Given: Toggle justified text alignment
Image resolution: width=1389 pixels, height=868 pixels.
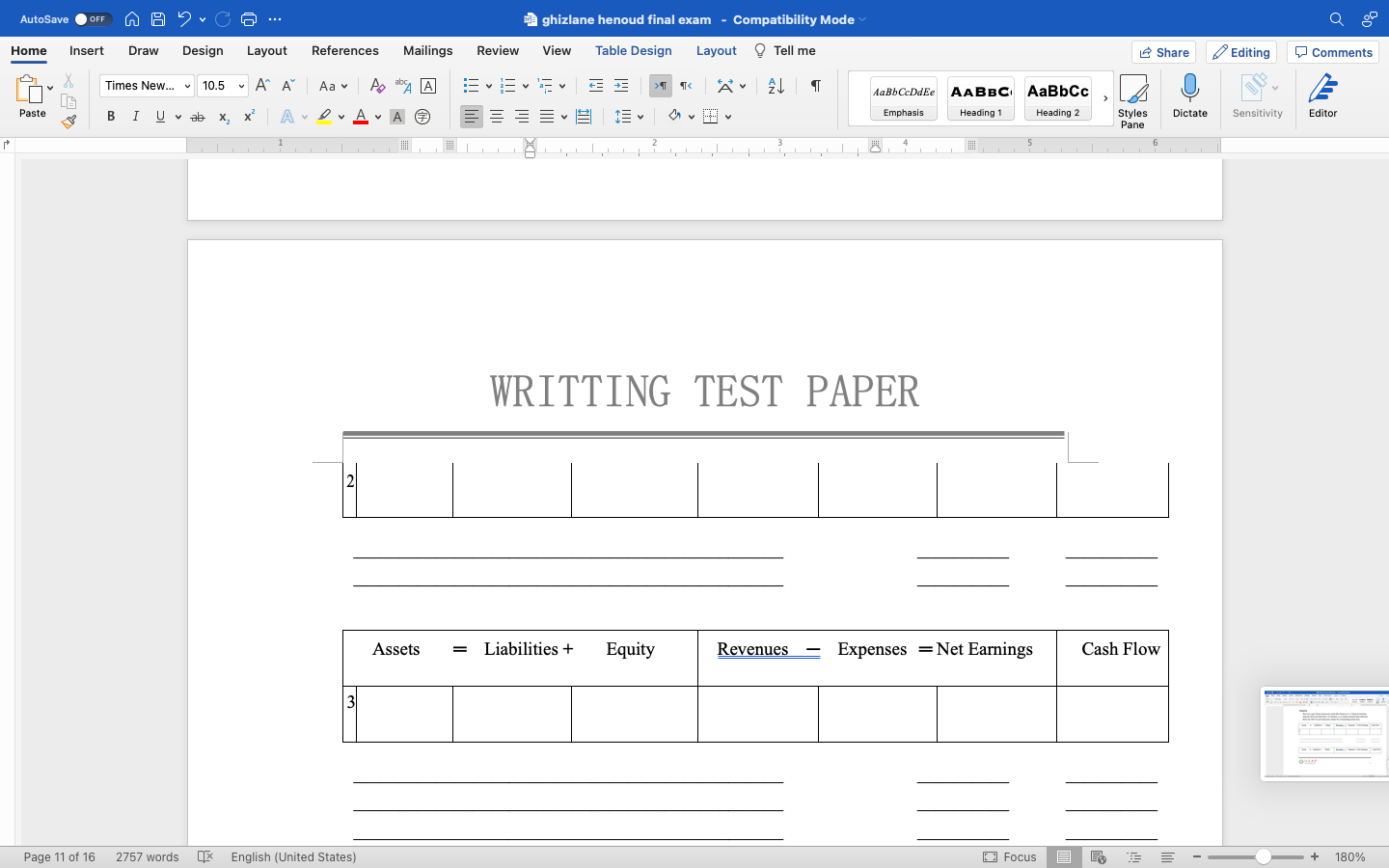Looking at the screenshot, I should tap(547, 117).
